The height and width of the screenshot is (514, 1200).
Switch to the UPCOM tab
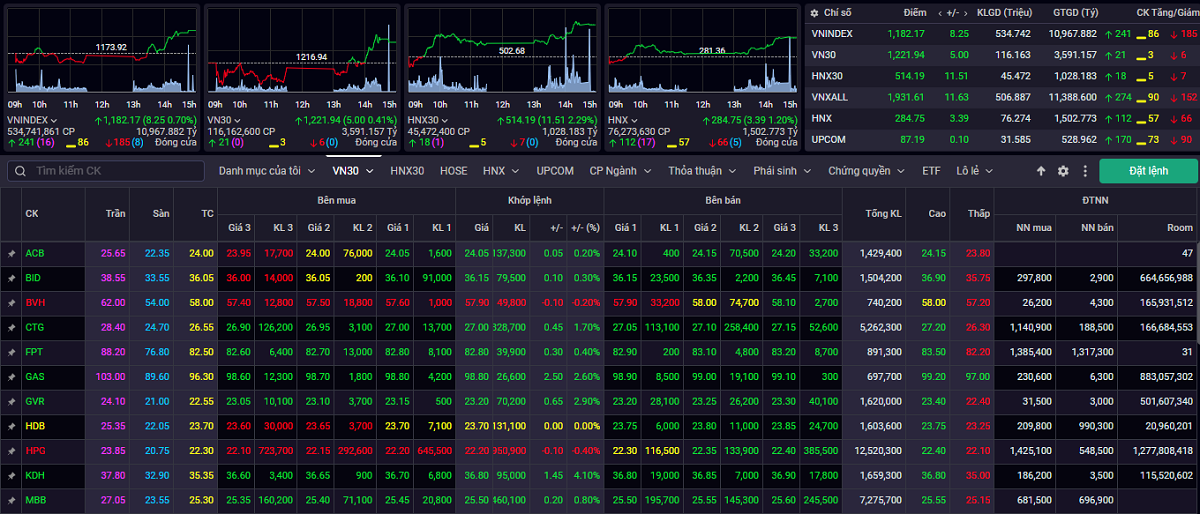pyautogui.click(x=555, y=171)
